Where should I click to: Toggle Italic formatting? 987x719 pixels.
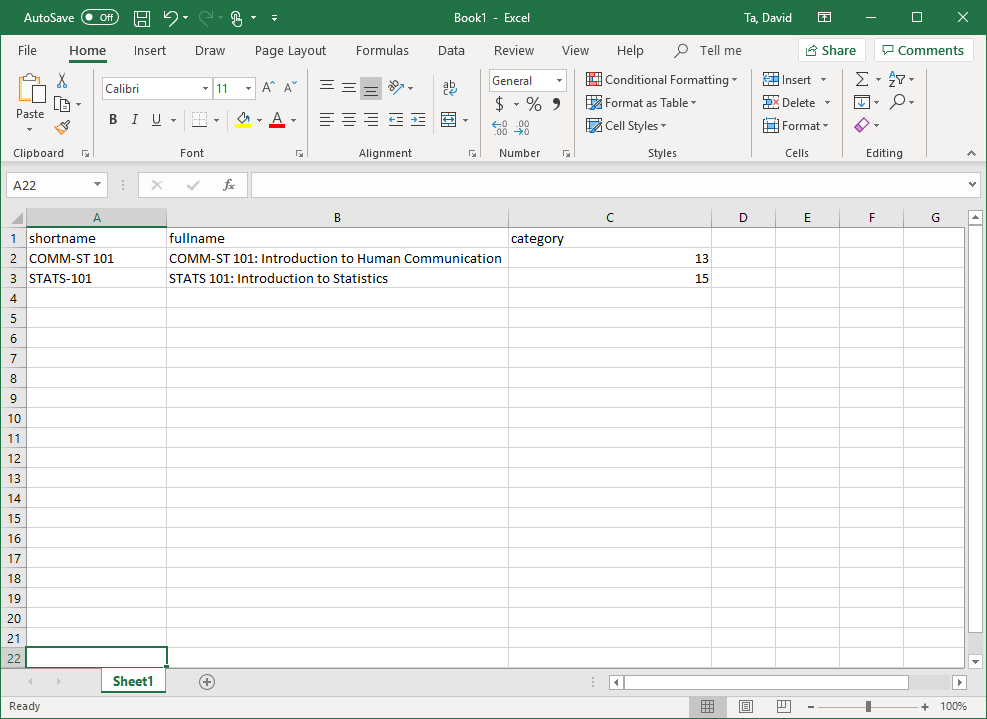coord(135,120)
